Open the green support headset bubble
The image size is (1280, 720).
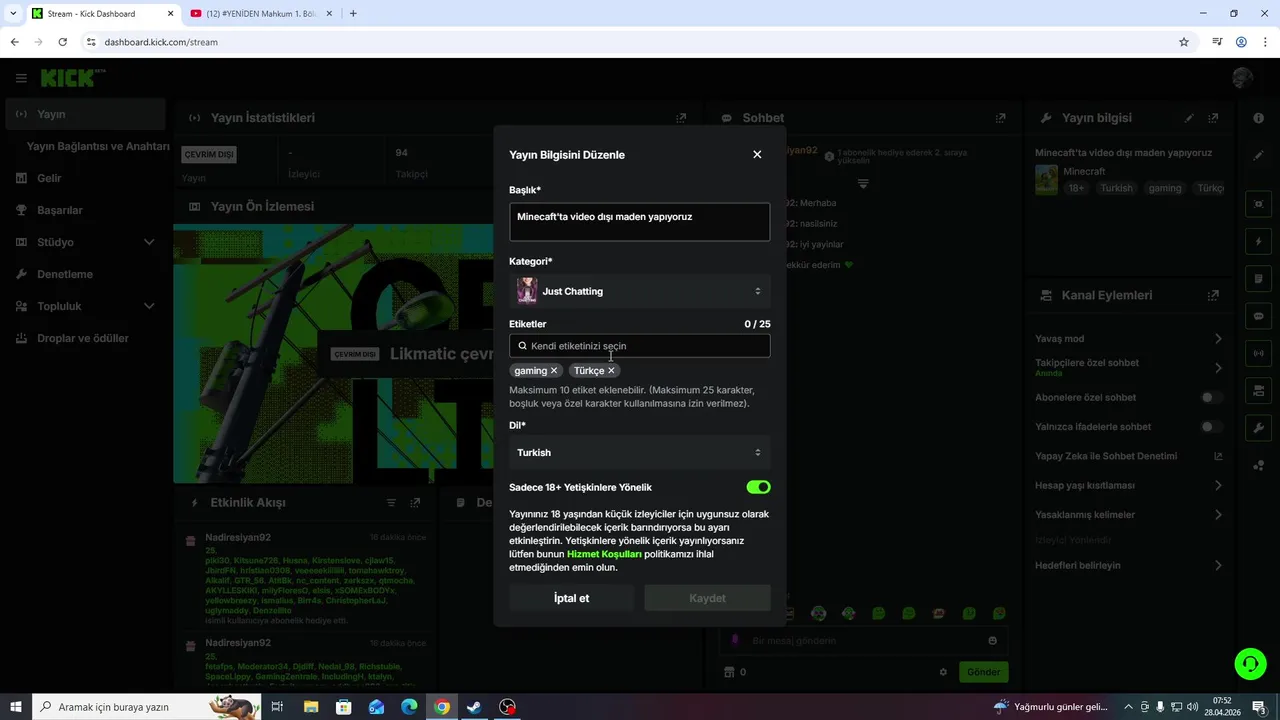pos(1250,663)
